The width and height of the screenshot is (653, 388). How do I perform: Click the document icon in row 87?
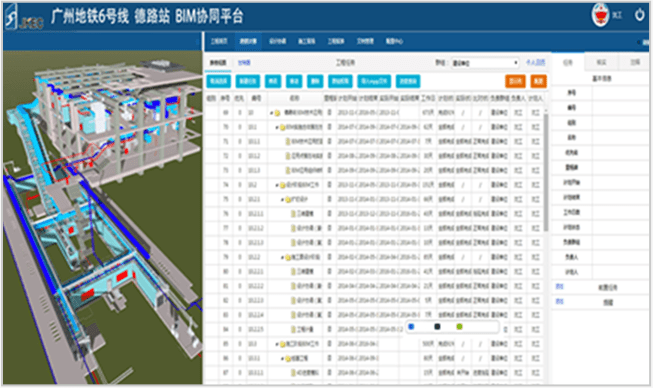coord(293,373)
